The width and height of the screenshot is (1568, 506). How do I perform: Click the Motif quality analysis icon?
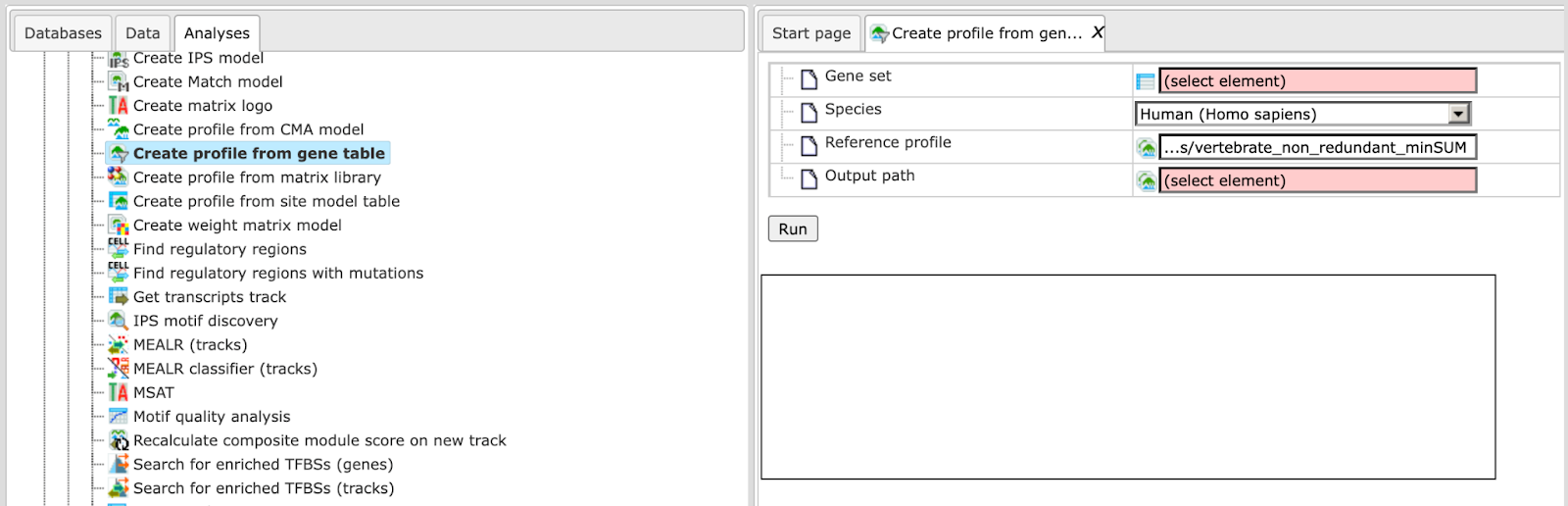pyautogui.click(x=119, y=417)
